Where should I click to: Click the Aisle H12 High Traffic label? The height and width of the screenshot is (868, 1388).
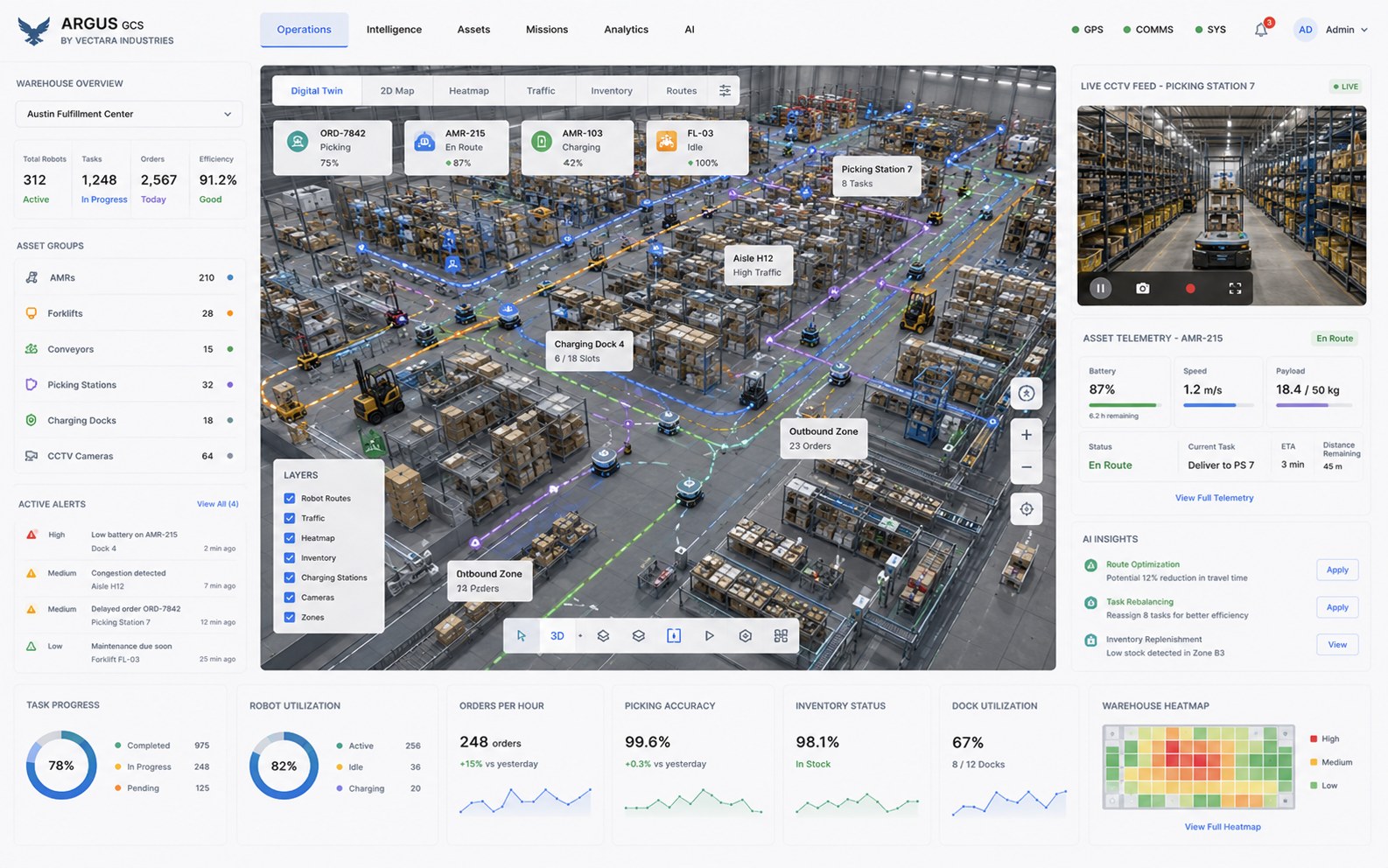pyautogui.click(x=758, y=265)
